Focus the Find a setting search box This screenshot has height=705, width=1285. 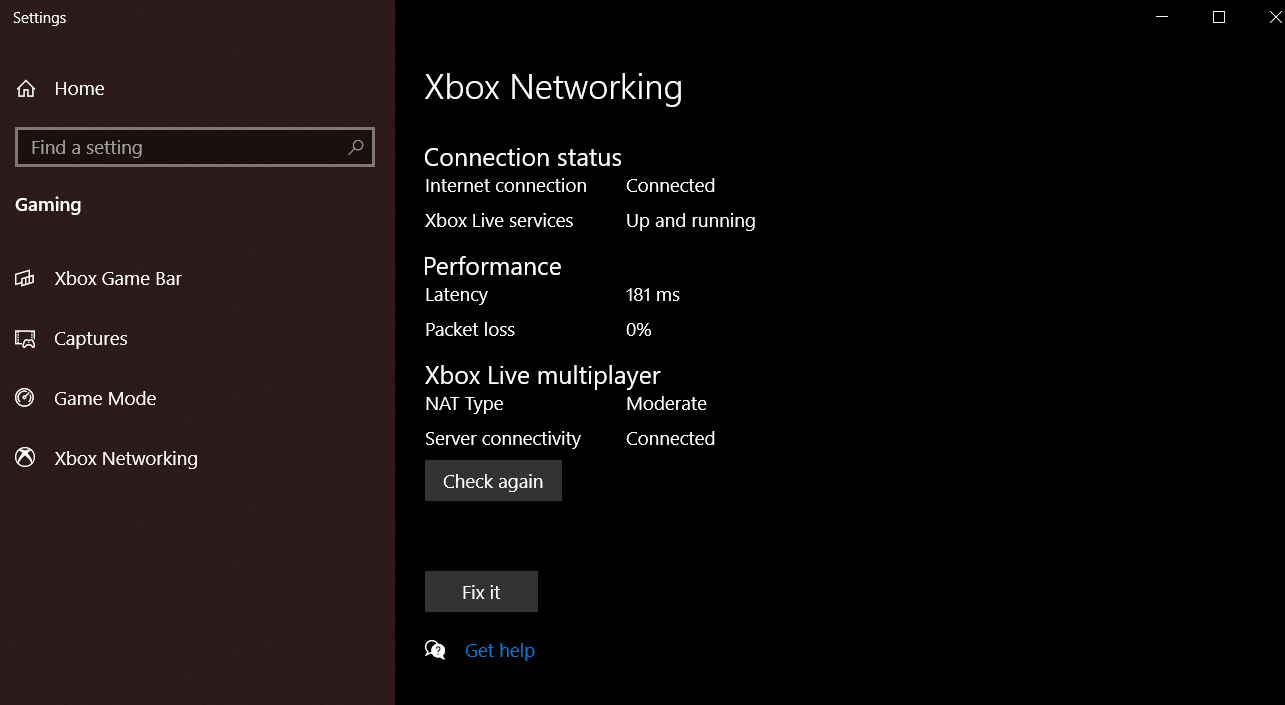195,147
